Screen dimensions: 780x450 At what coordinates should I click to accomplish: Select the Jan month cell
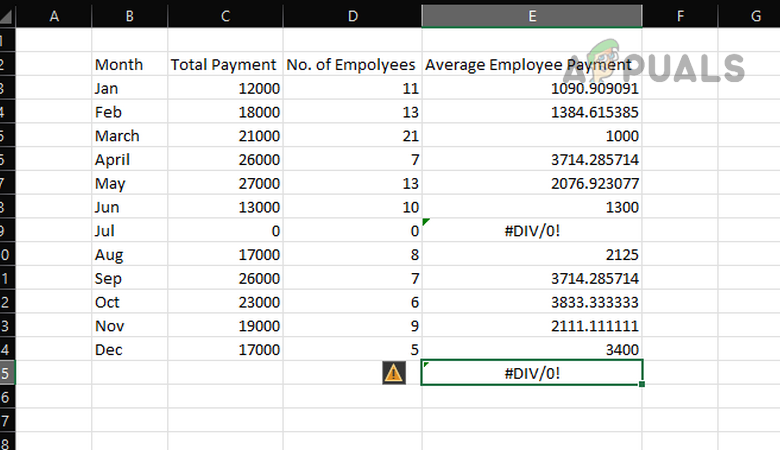coord(130,89)
